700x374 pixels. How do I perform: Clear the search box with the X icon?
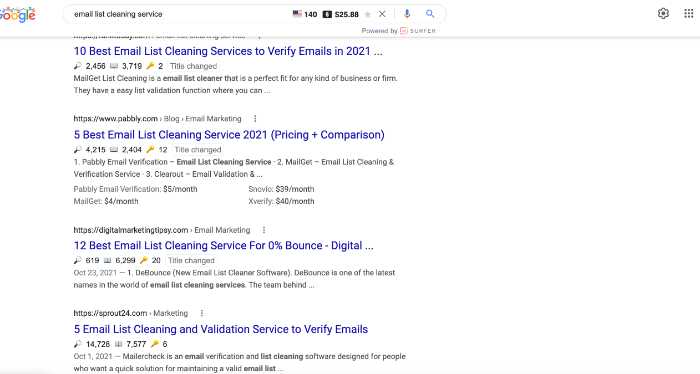tap(382, 14)
